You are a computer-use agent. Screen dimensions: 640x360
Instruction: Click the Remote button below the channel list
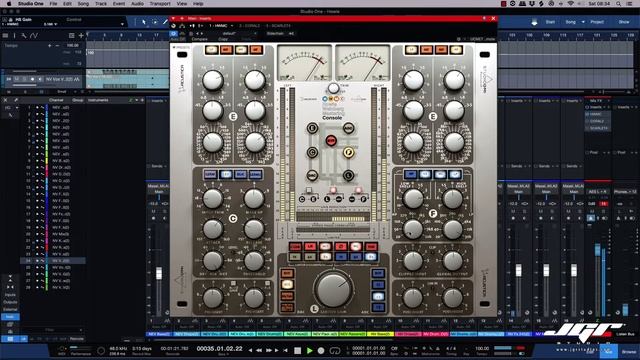point(76,339)
